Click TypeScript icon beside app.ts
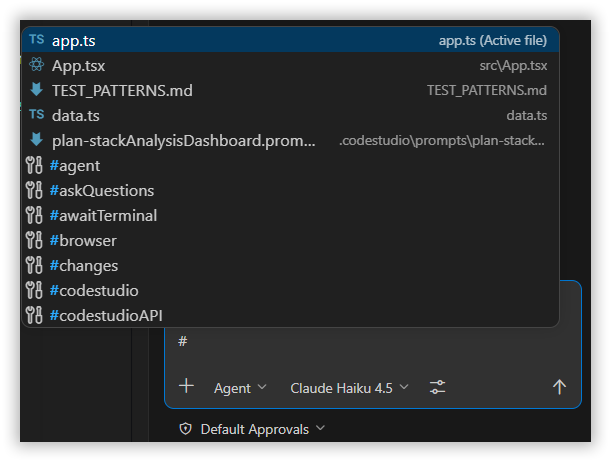 coord(37,39)
